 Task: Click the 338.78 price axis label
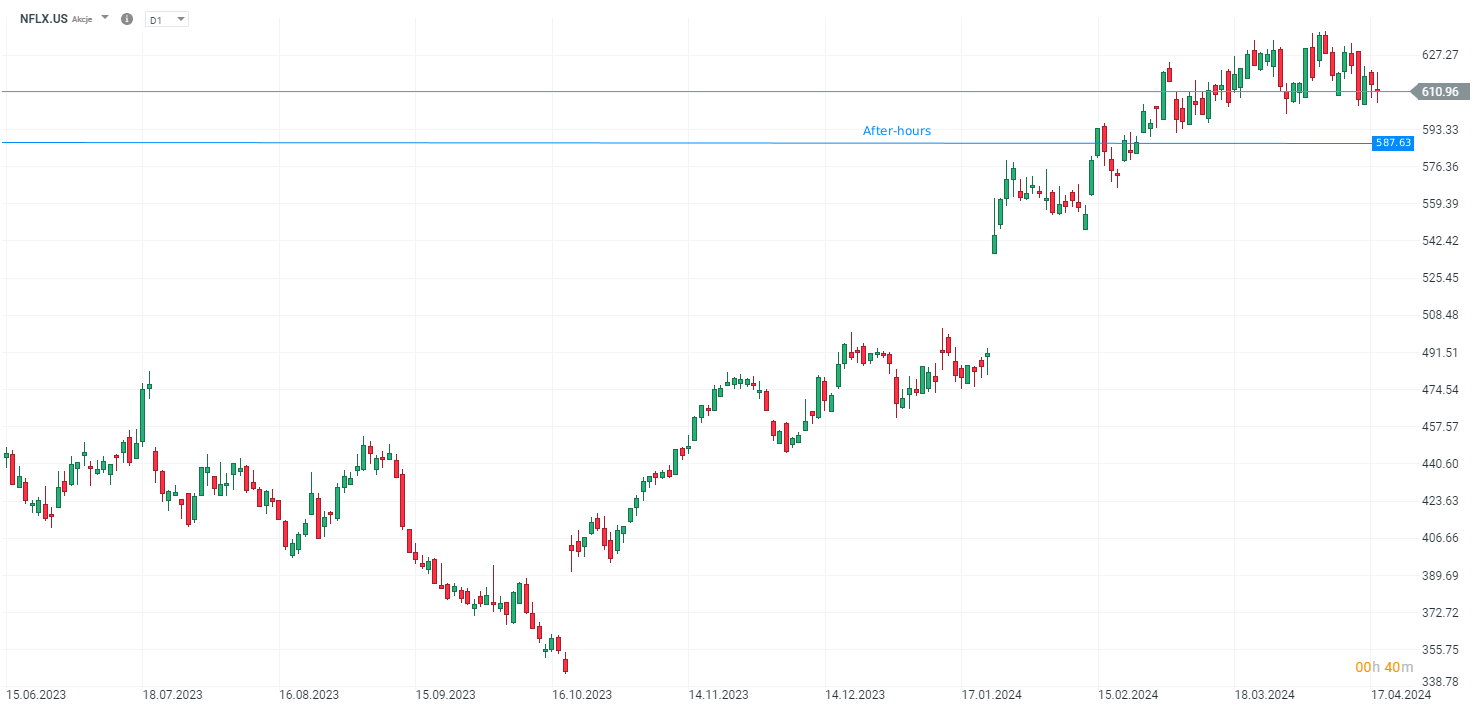click(1439, 681)
